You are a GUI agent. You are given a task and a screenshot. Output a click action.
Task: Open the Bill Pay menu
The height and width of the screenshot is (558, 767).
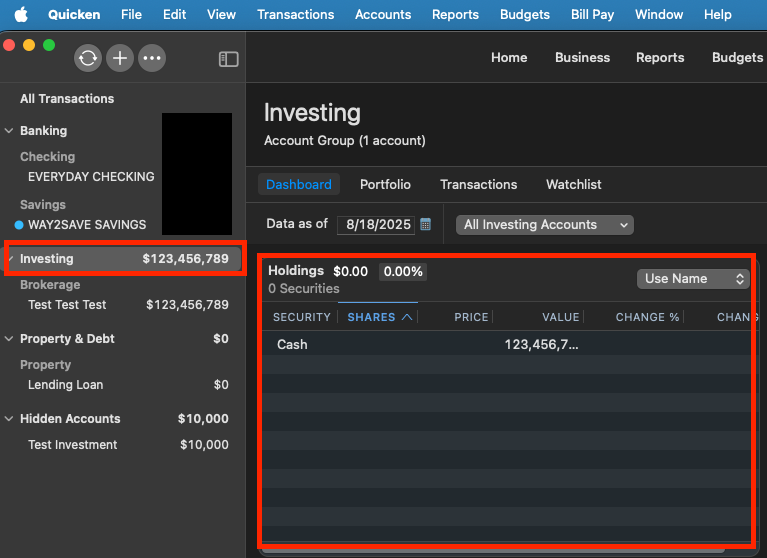click(x=592, y=15)
